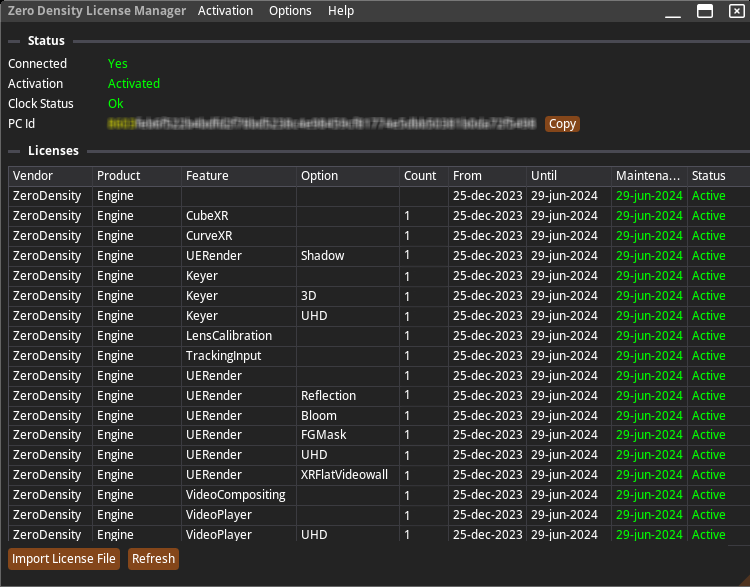Click the blurred PC Id value
This screenshot has width=750, height=587.
click(322, 124)
